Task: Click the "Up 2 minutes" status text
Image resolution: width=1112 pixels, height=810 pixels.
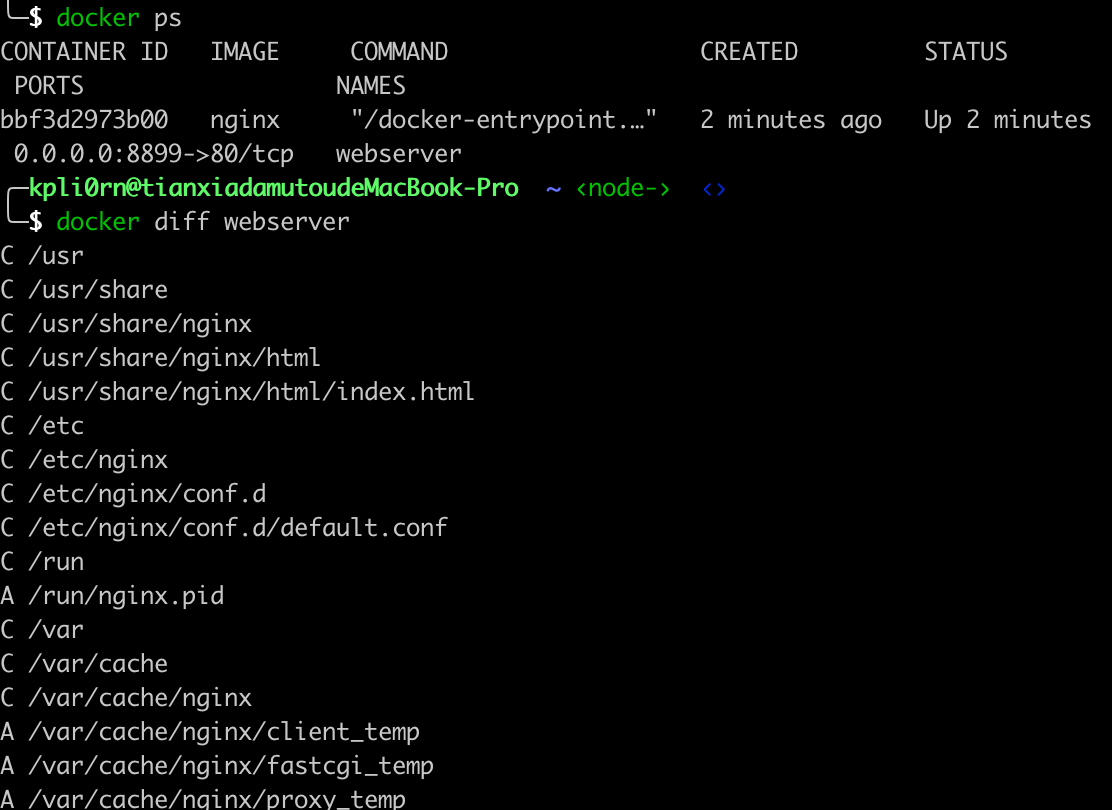Action: pyautogui.click(x=1007, y=120)
